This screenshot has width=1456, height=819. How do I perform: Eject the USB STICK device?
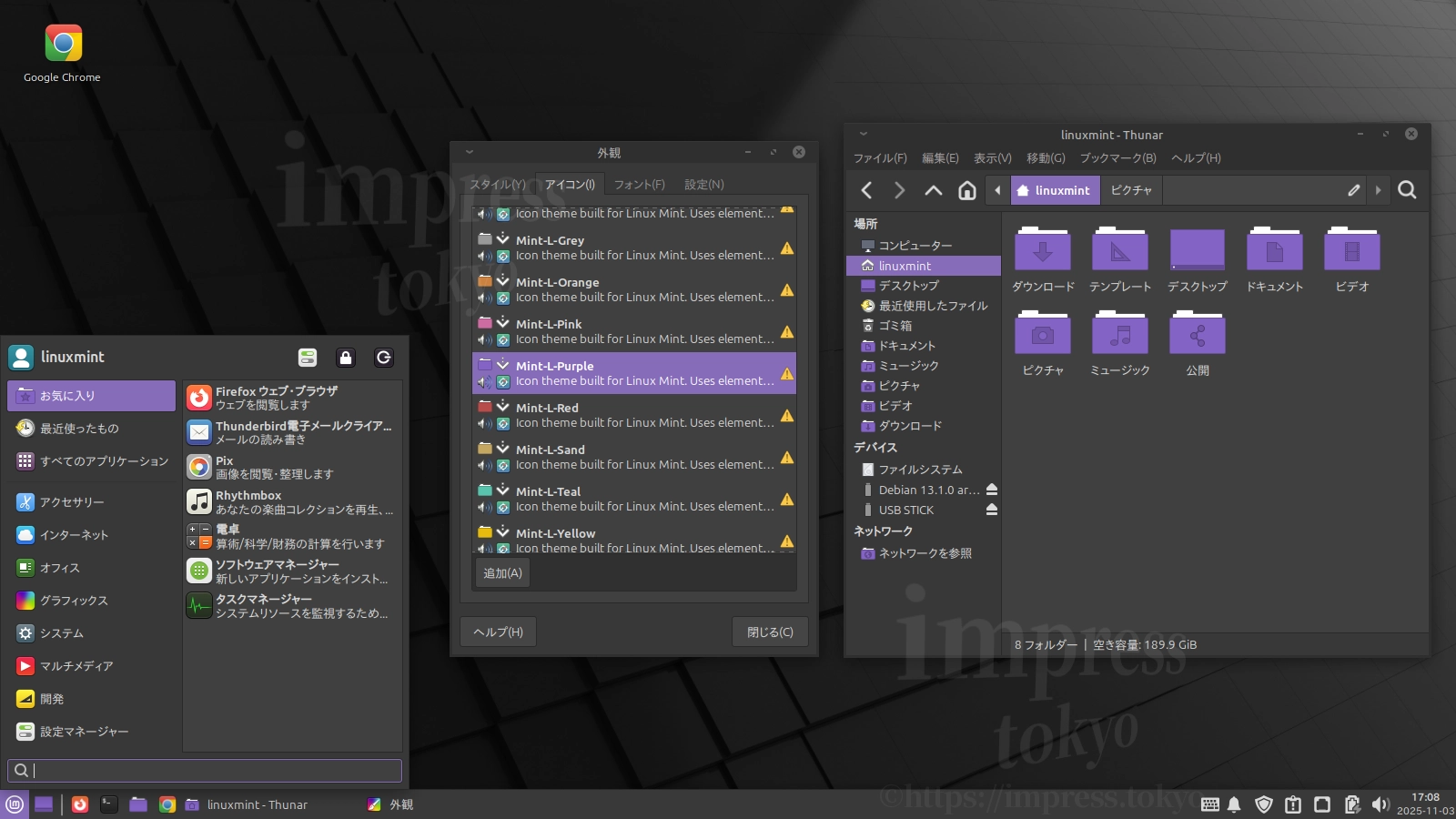[992, 510]
